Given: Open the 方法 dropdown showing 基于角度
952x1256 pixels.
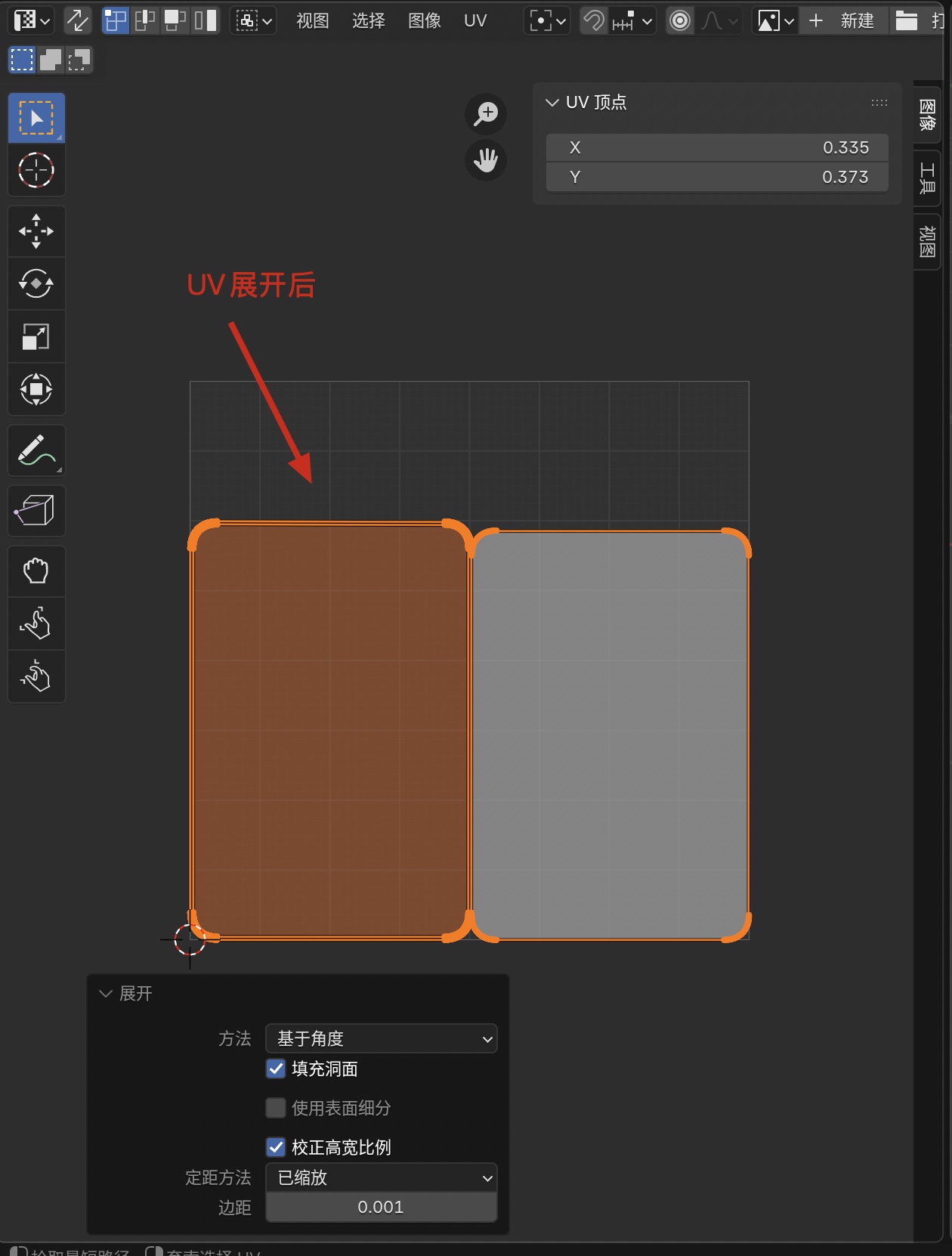Looking at the screenshot, I should coord(381,1038).
